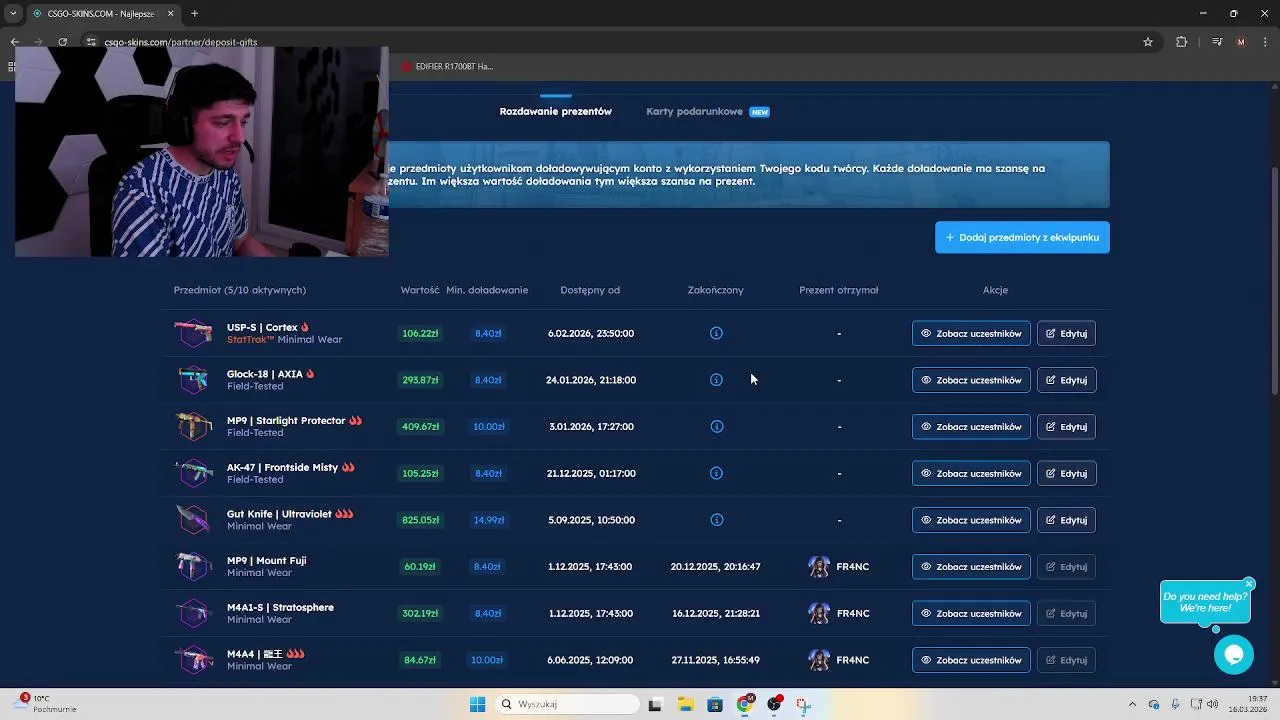
Task: Click the address bar URL
Action: [x=181, y=42]
